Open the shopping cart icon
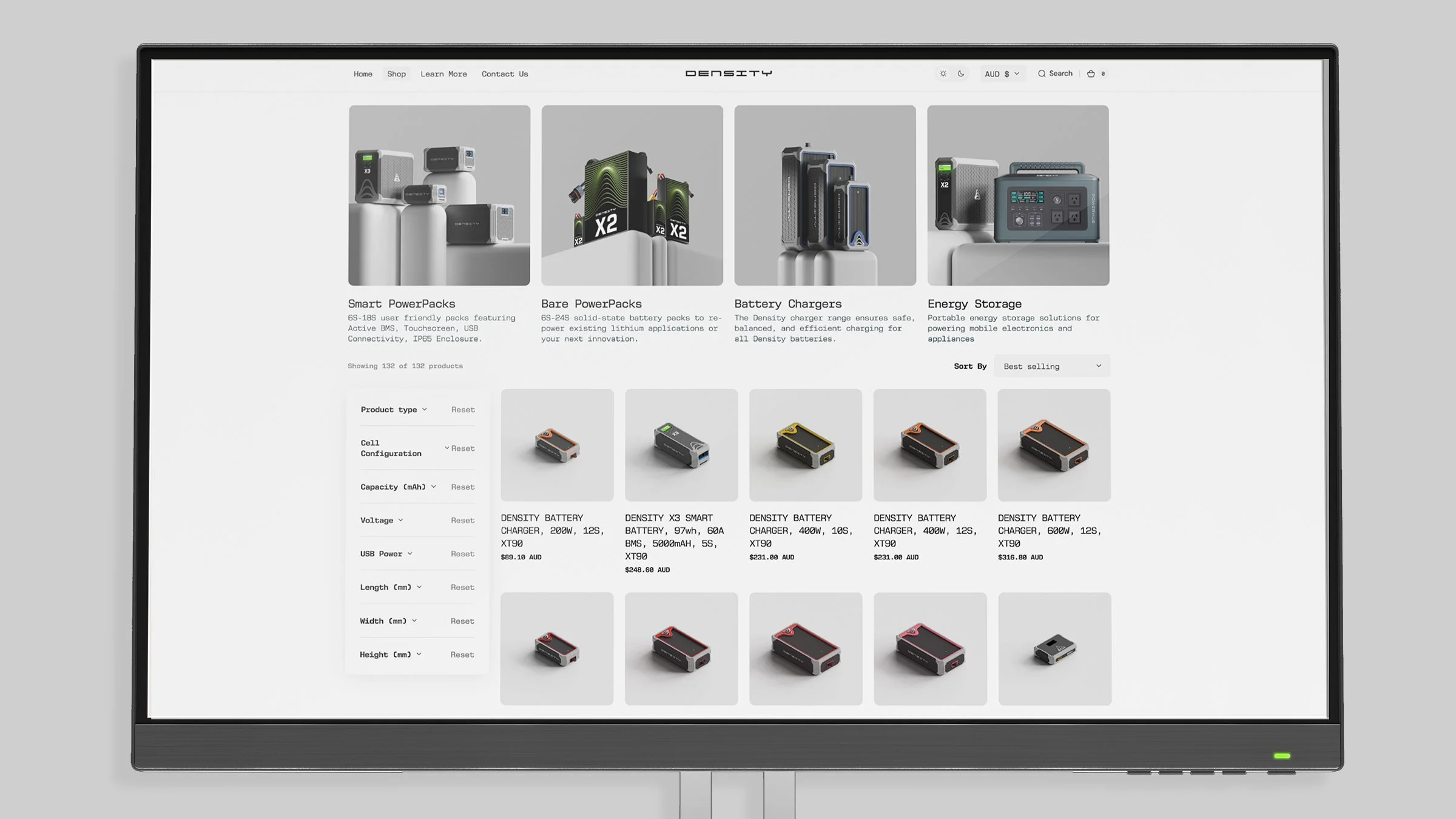This screenshot has width=1456, height=819. point(1091,73)
